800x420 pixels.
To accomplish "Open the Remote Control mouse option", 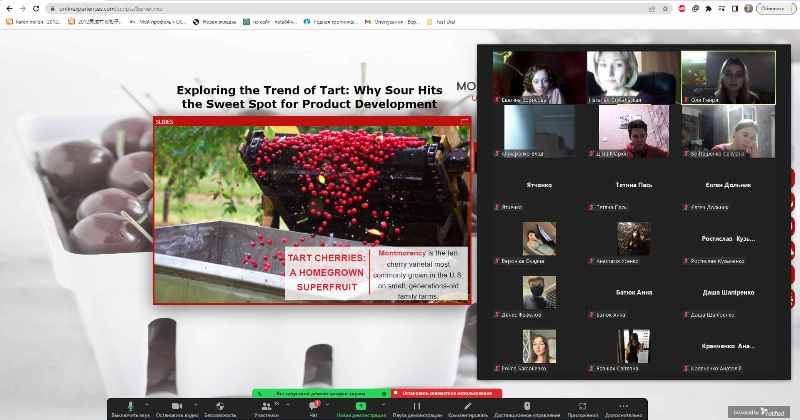I will click(x=527, y=409).
